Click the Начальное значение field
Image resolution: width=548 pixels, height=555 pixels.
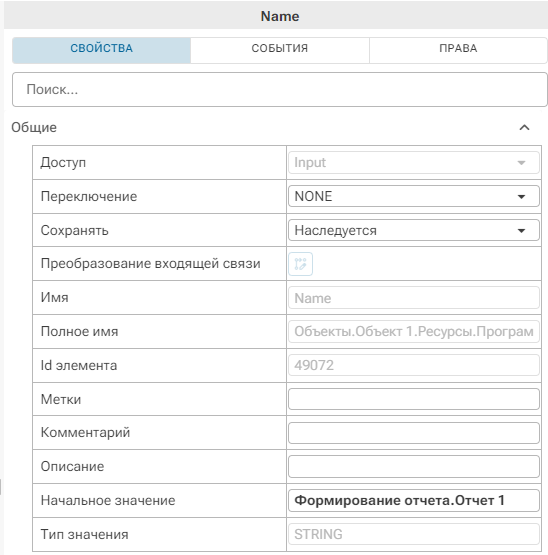coord(414,500)
